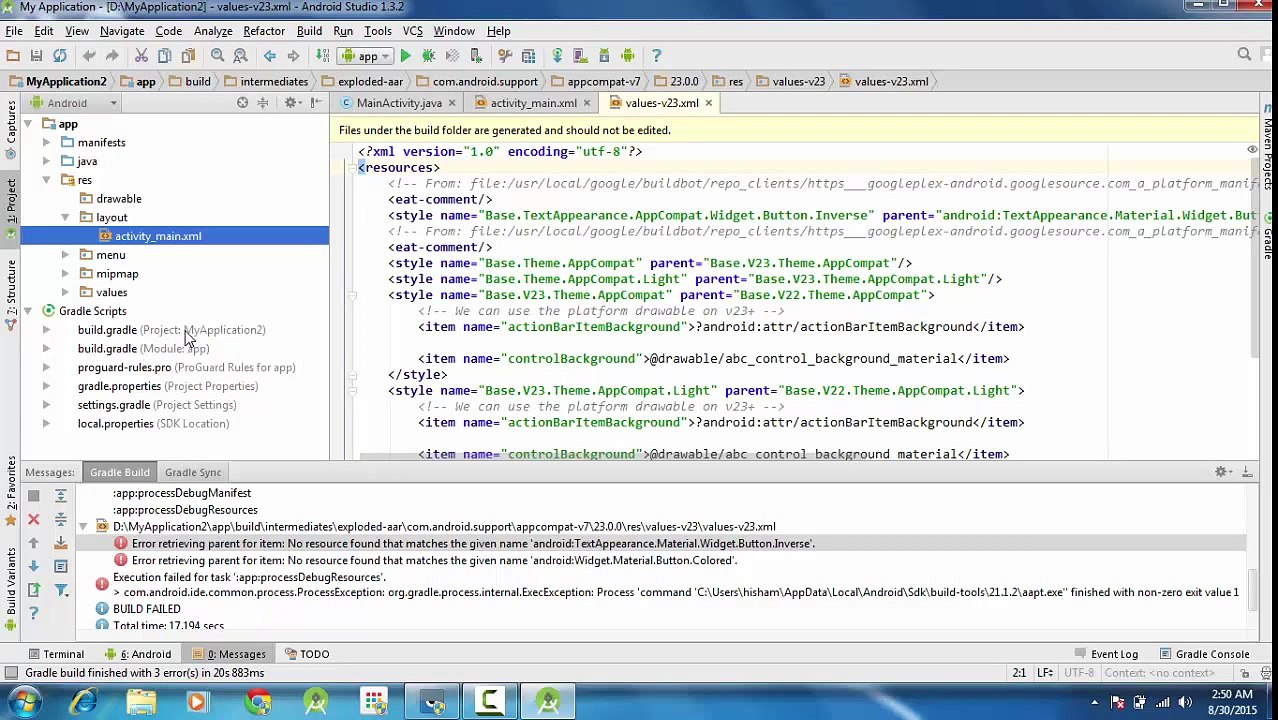Open the TODO tool window
The image size is (1278, 720).
[x=307, y=654]
